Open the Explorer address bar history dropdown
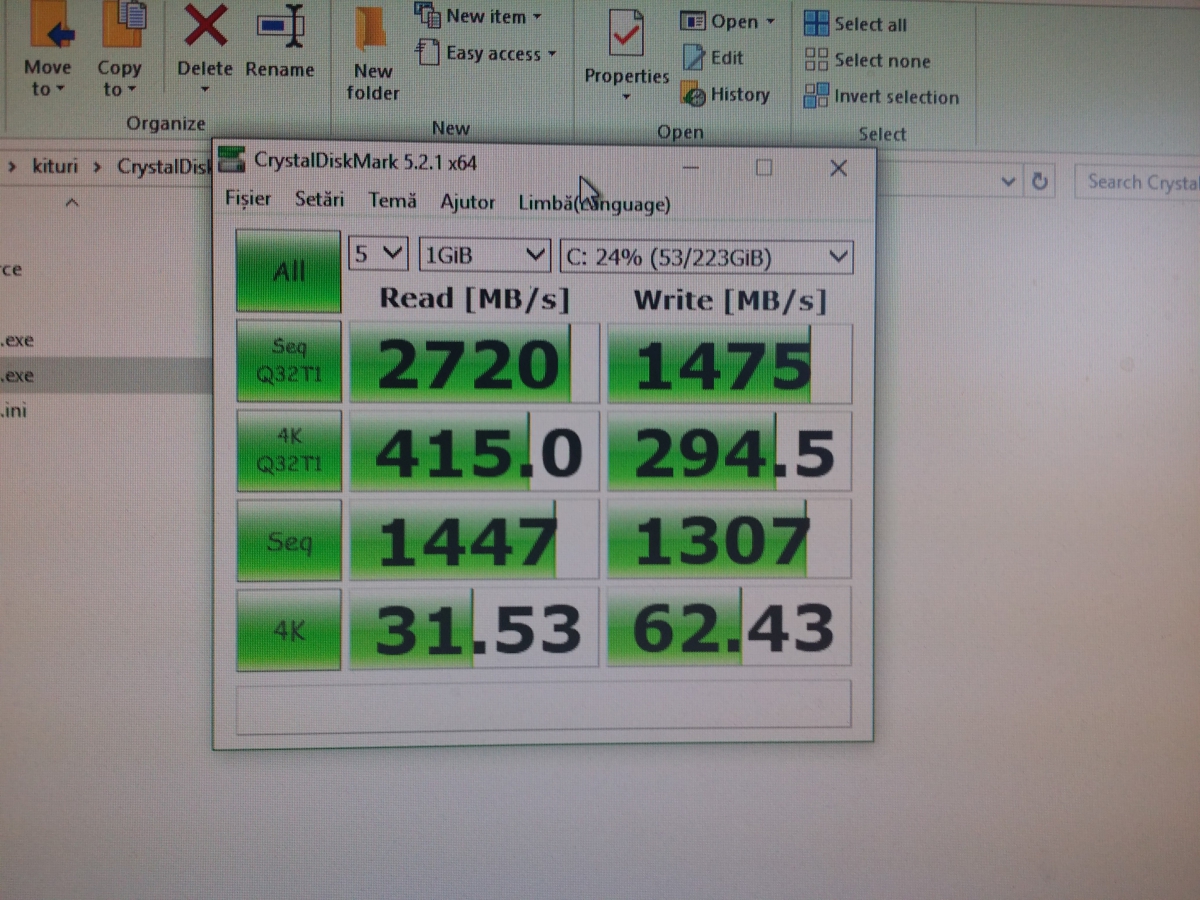 click(x=1008, y=181)
